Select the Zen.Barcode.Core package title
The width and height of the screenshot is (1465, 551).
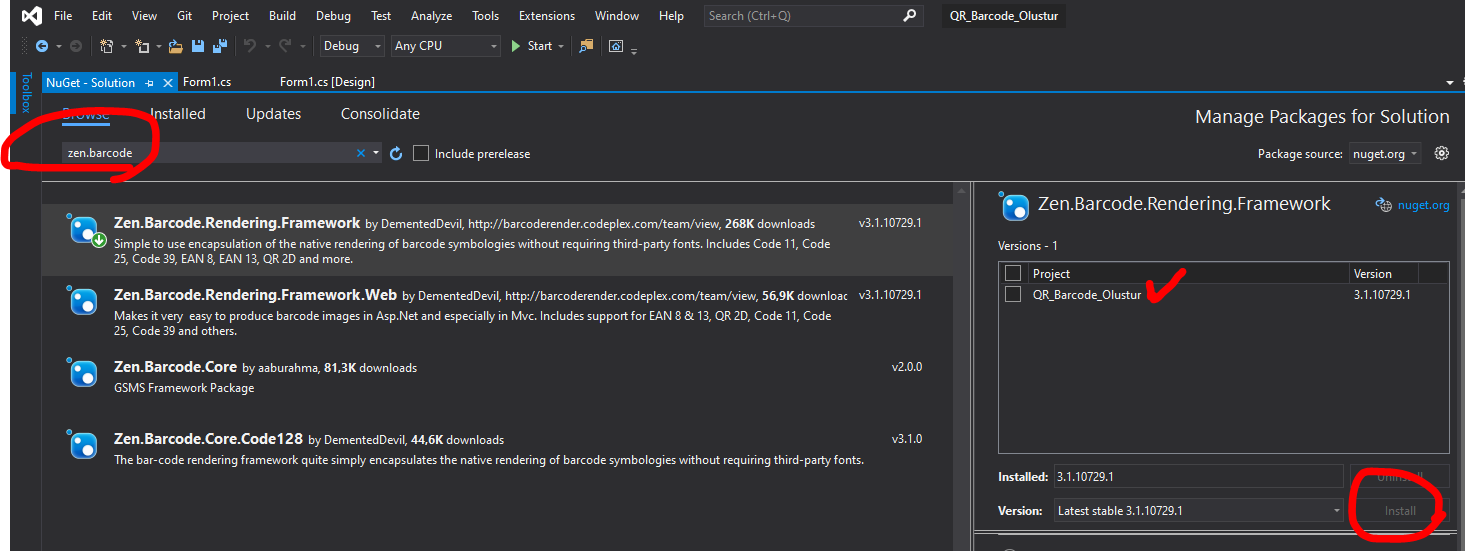[175, 367]
